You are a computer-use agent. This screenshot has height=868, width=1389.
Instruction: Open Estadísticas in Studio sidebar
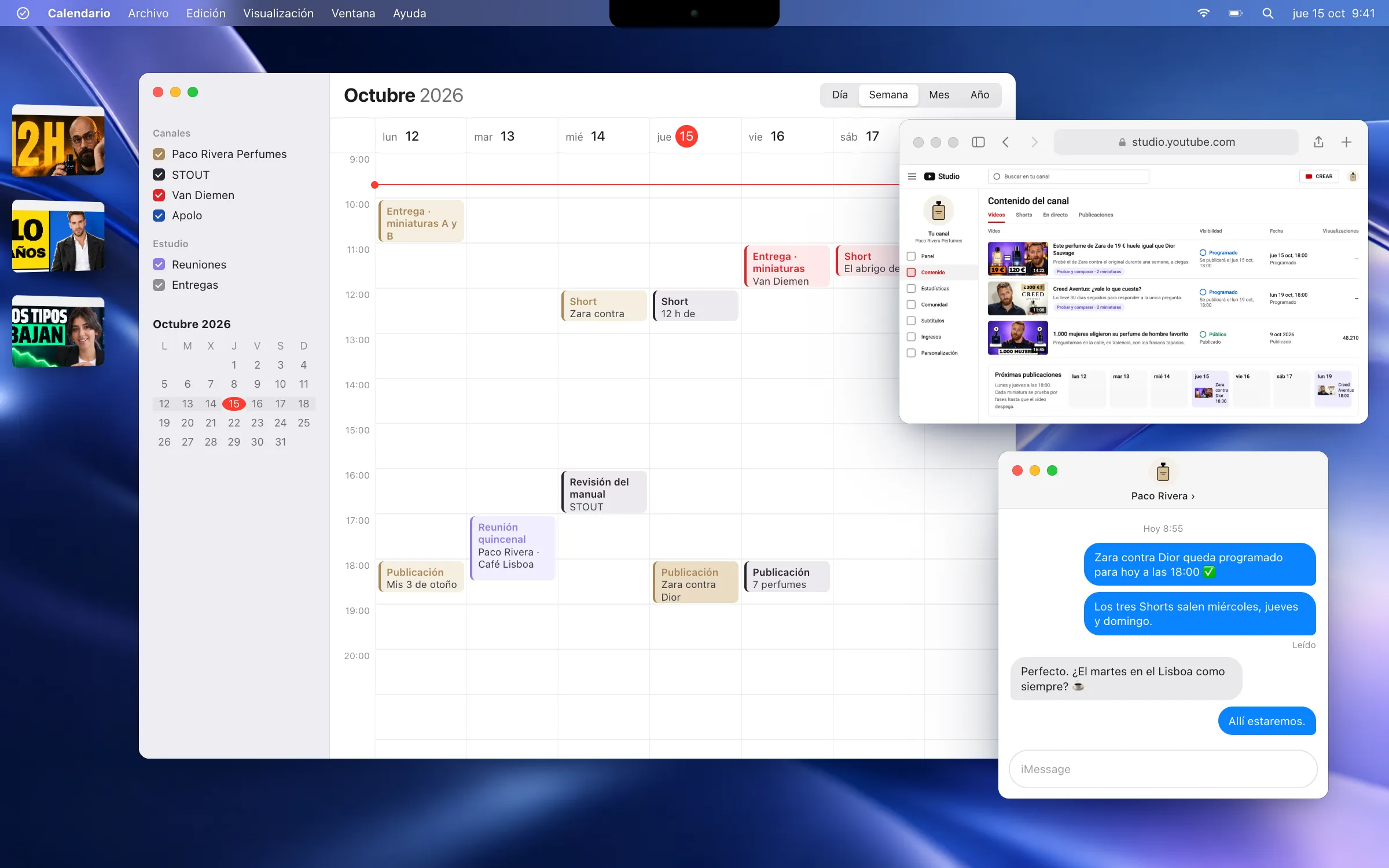(x=939, y=288)
